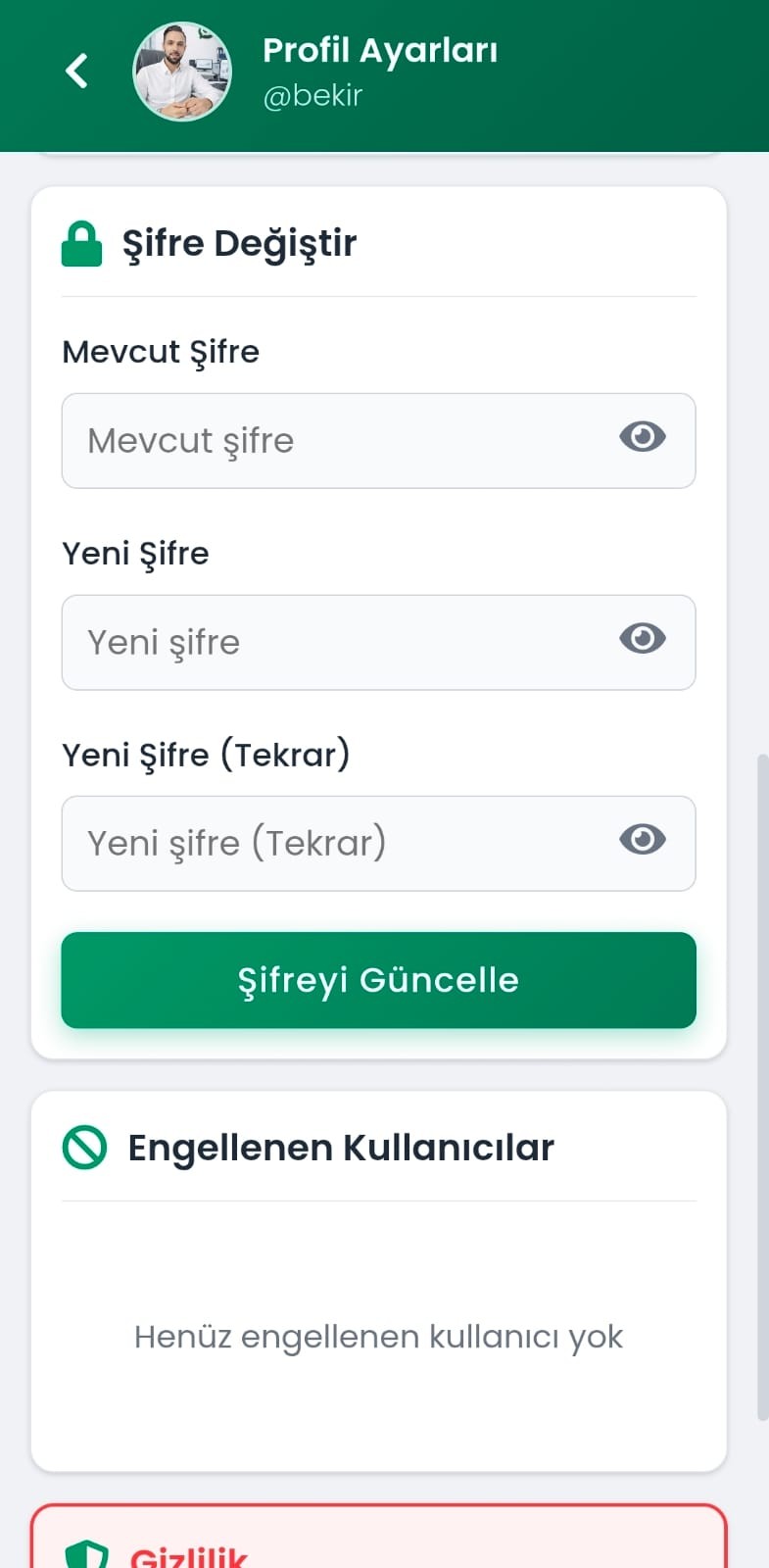Image resolution: width=769 pixels, height=1568 pixels.
Task: Click the Engellenen Kullanıcılar section heading
Action: coord(341,1148)
